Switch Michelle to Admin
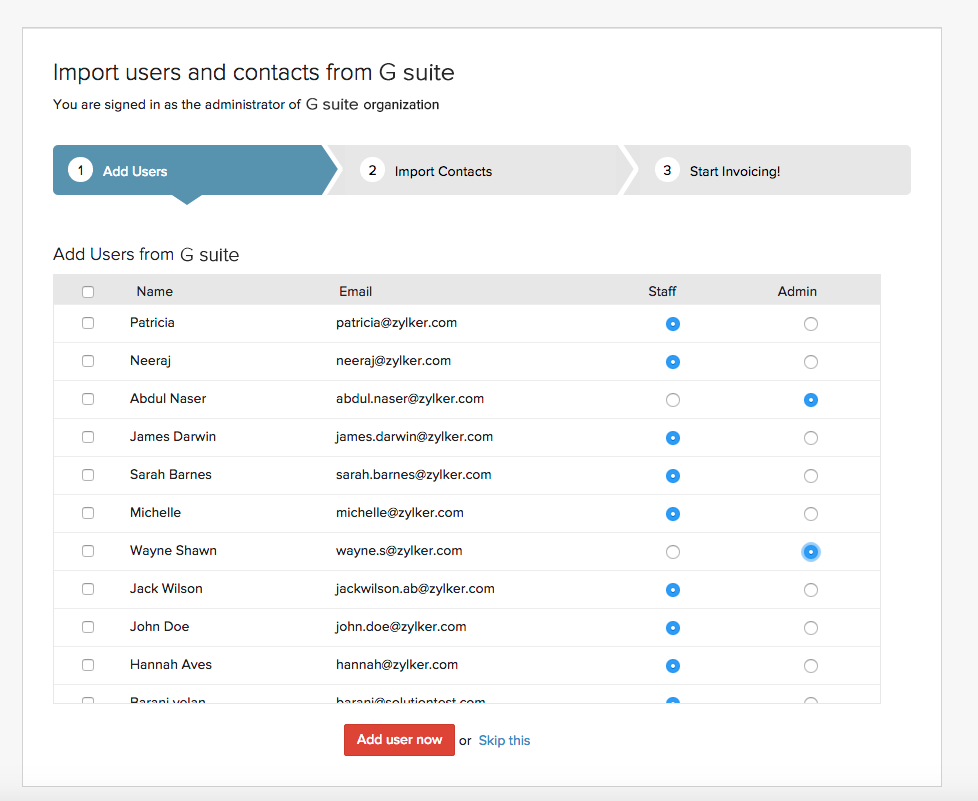The image size is (978, 801). (x=811, y=513)
